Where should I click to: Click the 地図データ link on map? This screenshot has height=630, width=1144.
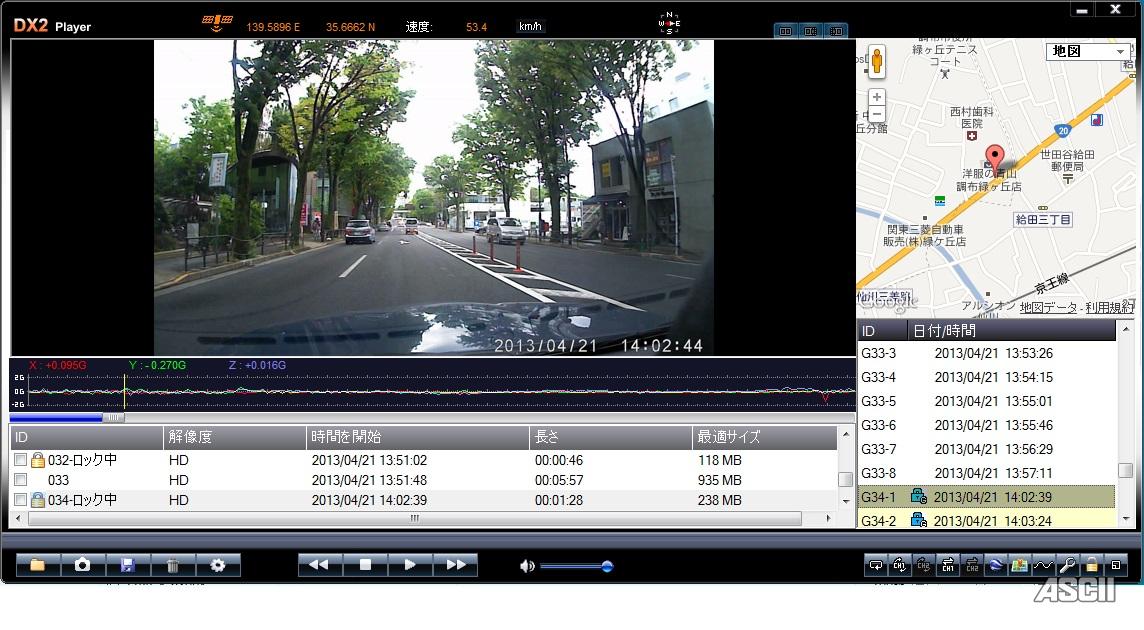[1048, 308]
